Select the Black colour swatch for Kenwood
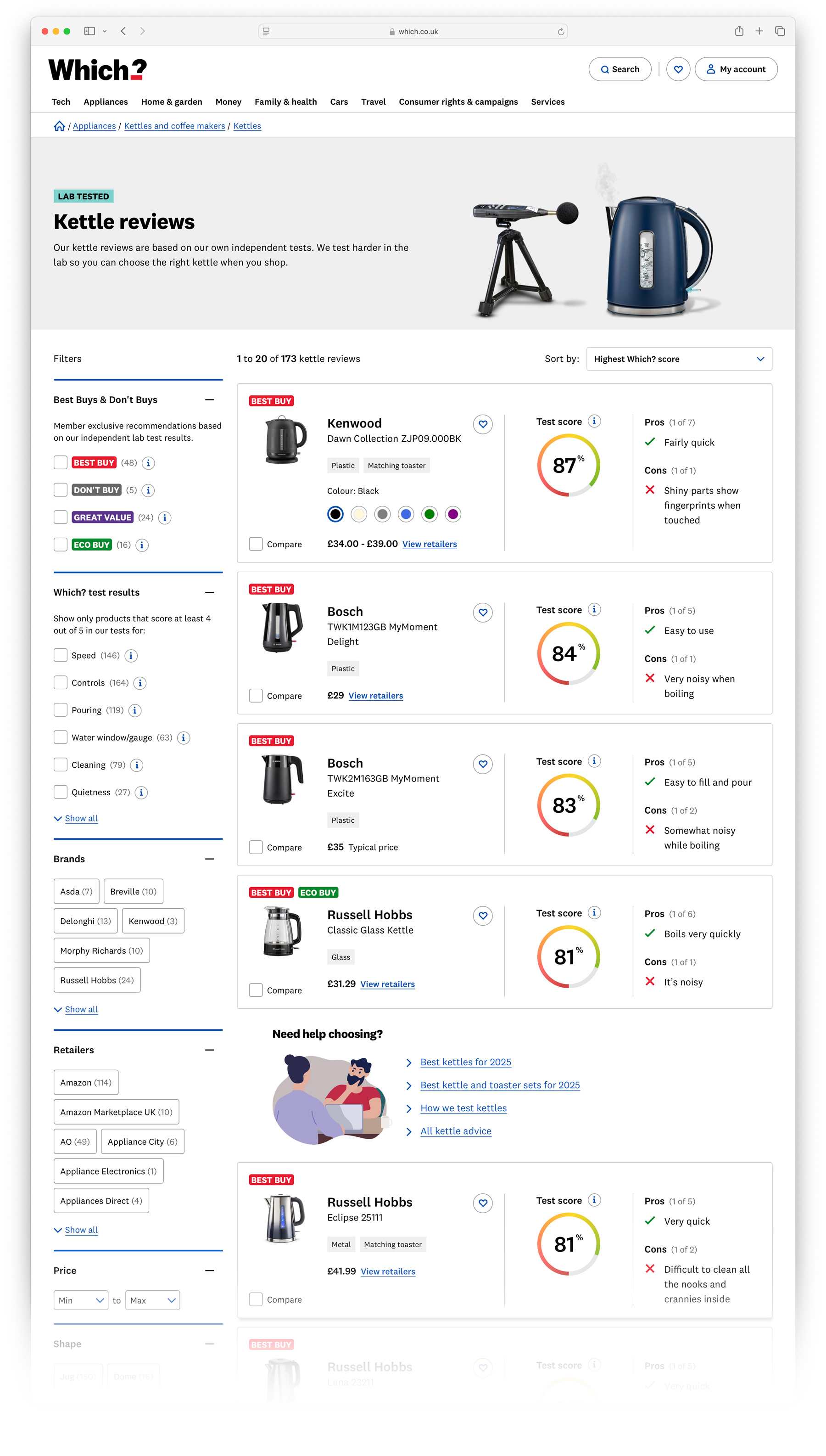This screenshot has height=1456, width=826. click(335, 514)
